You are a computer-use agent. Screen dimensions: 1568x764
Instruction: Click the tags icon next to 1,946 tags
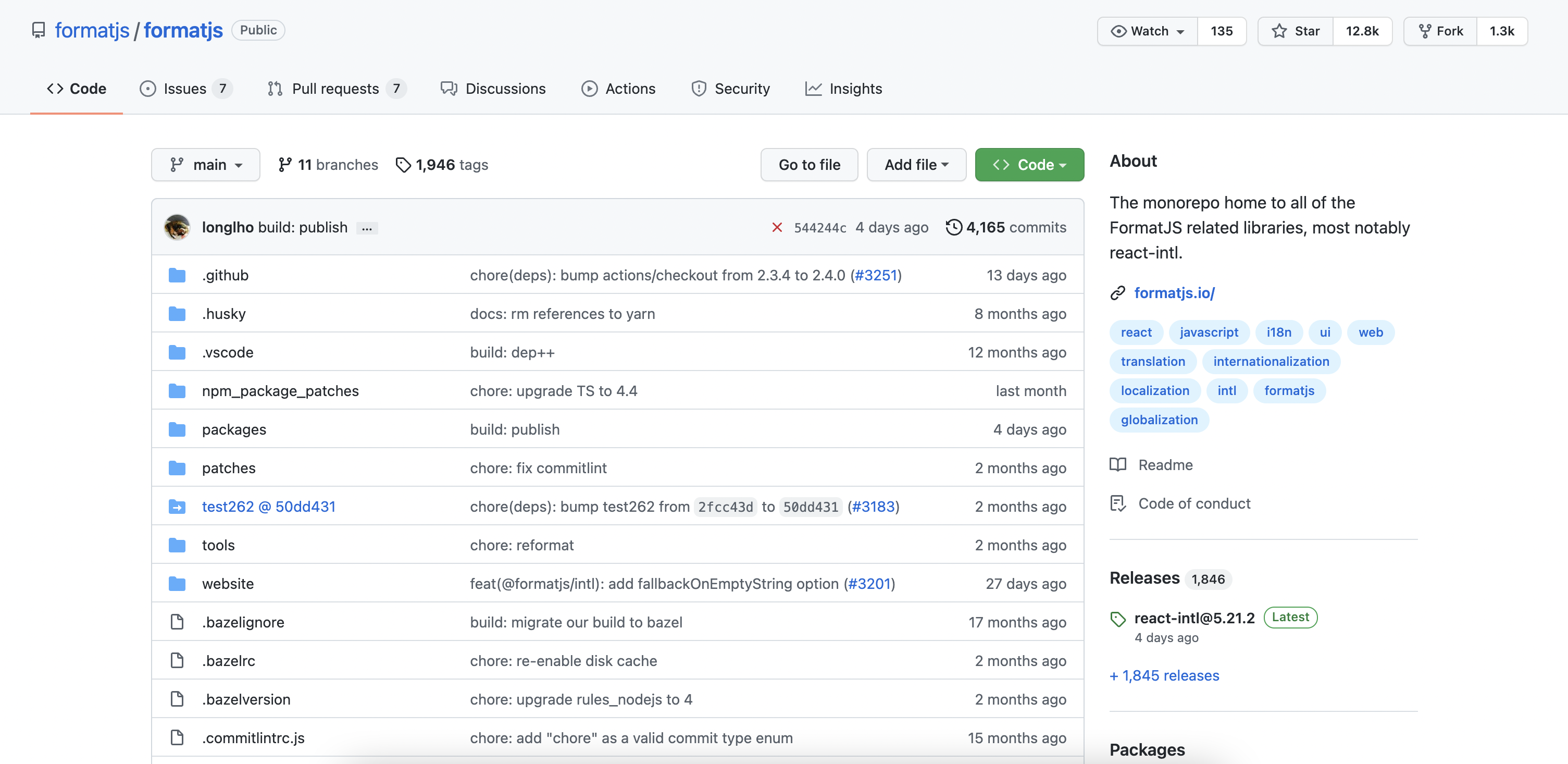[x=403, y=165]
